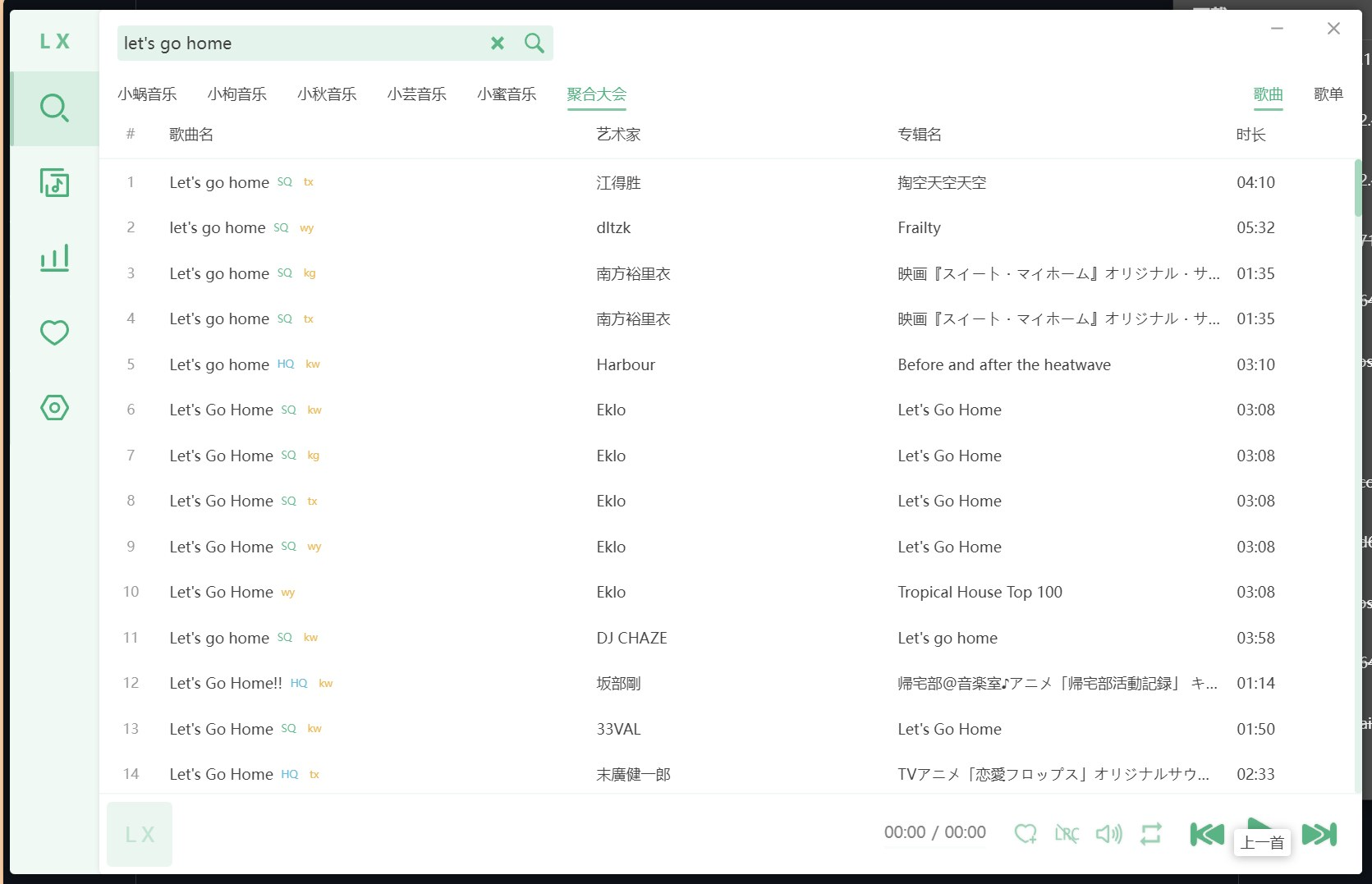1372x884 pixels.
Task: Add current song to favorites
Action: point(1025,834)
